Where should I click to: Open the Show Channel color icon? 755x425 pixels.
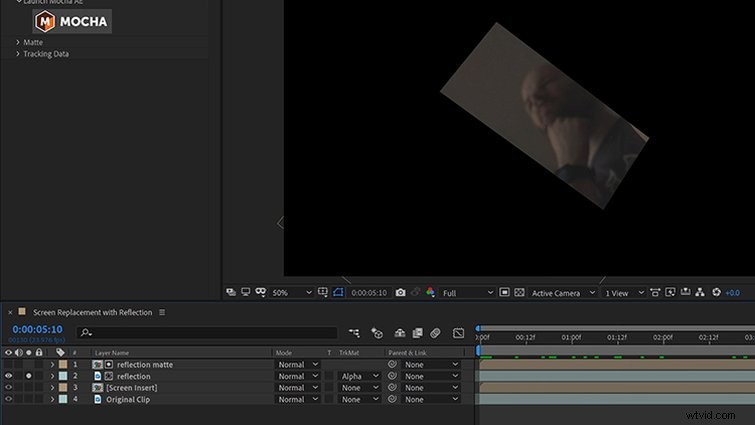coord(430,292)
